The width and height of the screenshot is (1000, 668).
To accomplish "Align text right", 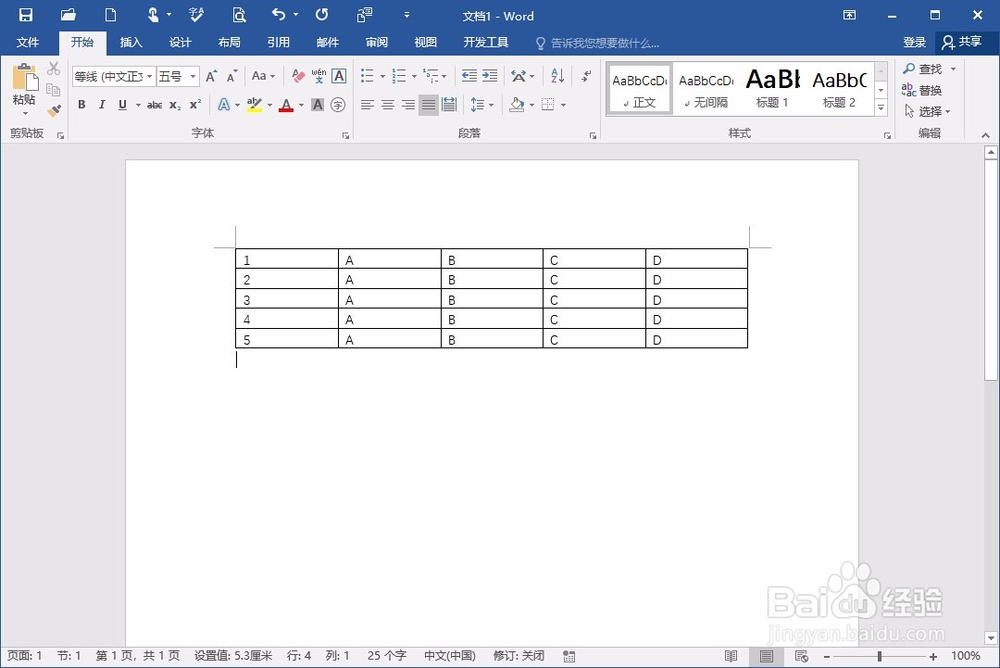I will [408, 105].
